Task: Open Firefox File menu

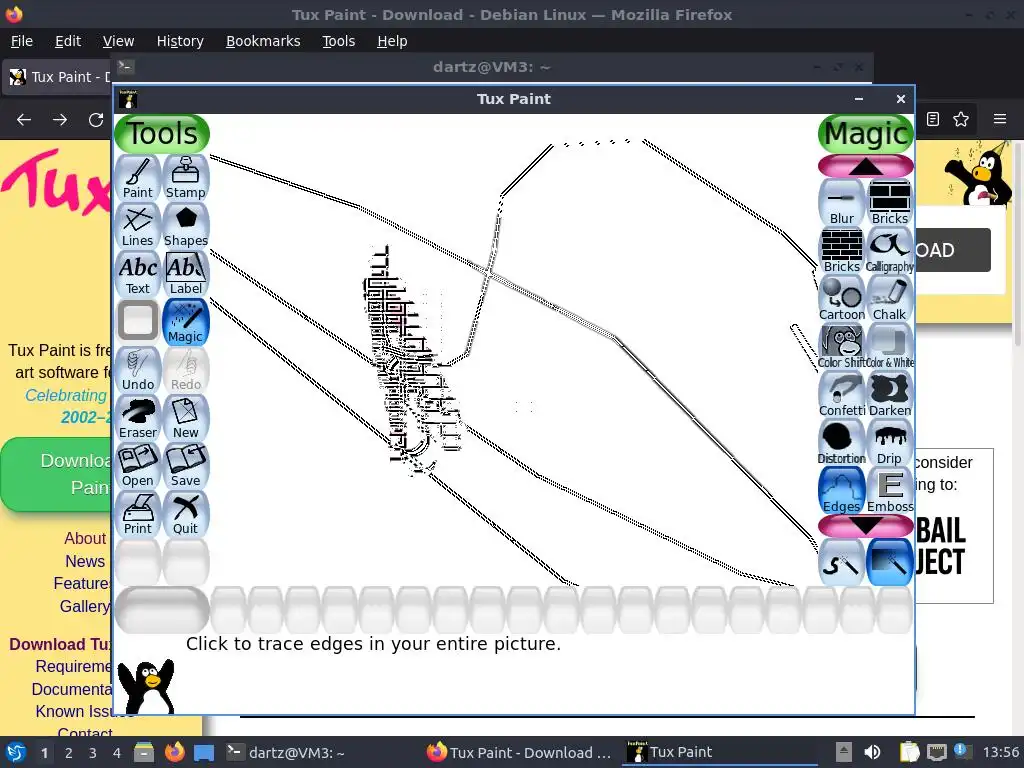Action: 22,41
